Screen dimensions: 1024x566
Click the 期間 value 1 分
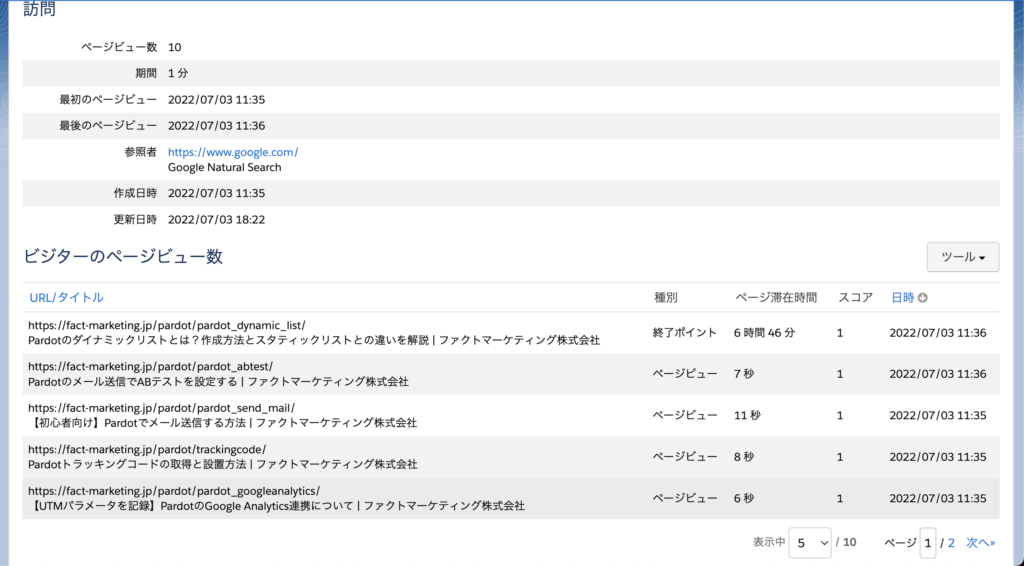178,73
